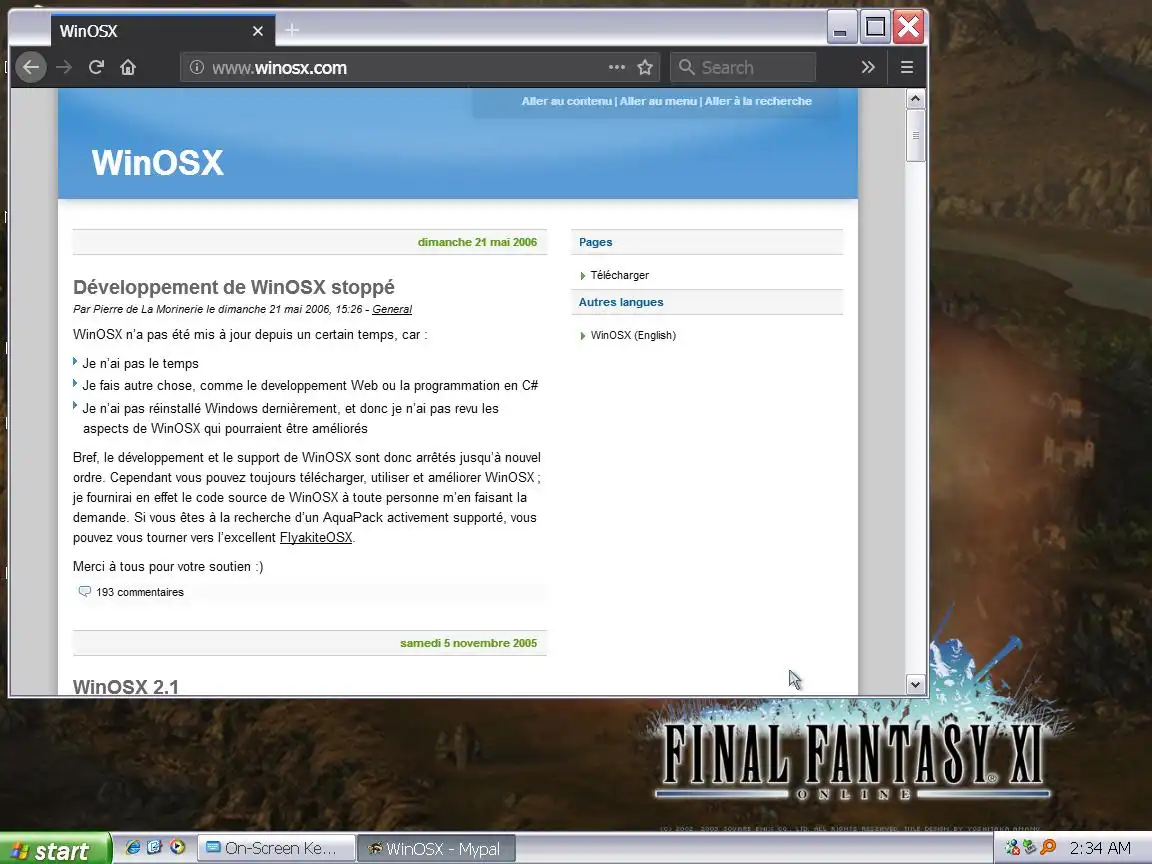Click the 2:34 AM system clock
This screenshot has width=1152, height=864.
[x=1101, y=849]
